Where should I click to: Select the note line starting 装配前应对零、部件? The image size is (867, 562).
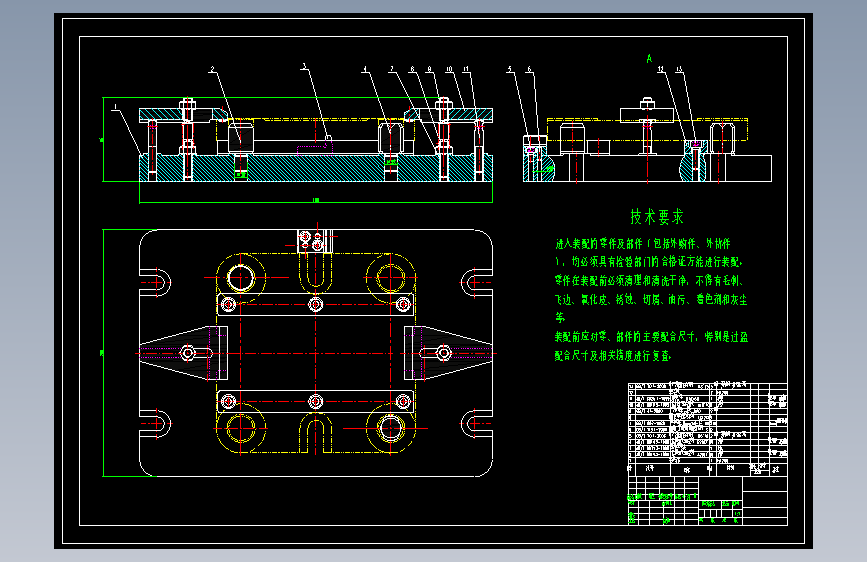pyautogui.click(x=651, y=336)
